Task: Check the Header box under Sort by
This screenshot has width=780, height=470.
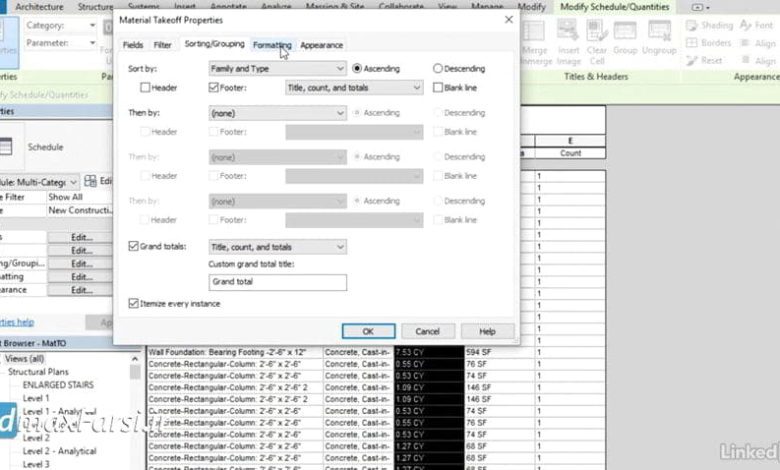Action: coord(145,88)
